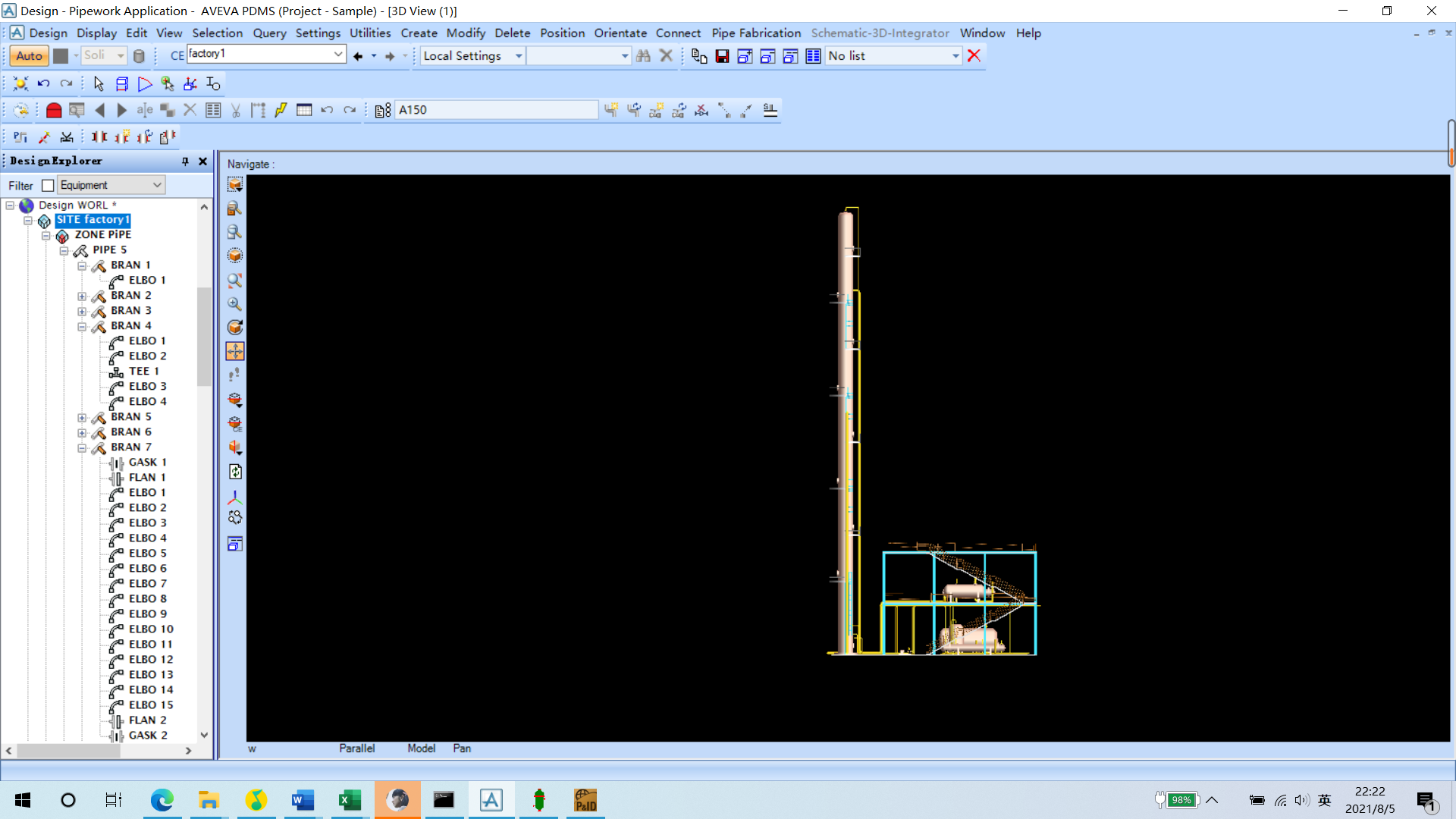Expand the BRAN 3 tree node

click(82, 311)
